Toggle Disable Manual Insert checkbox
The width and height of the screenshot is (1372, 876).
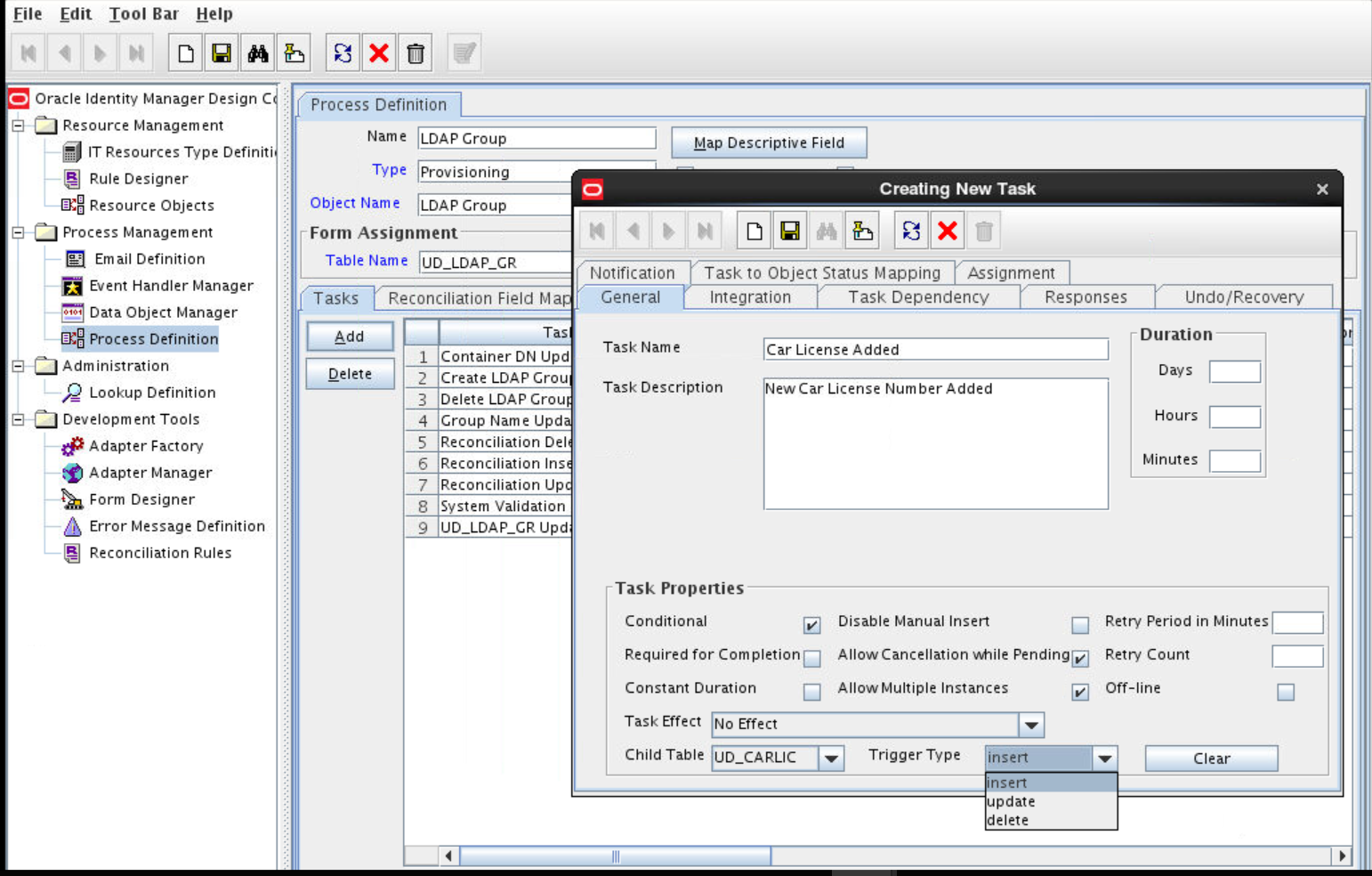click(x=1080, y=625)
